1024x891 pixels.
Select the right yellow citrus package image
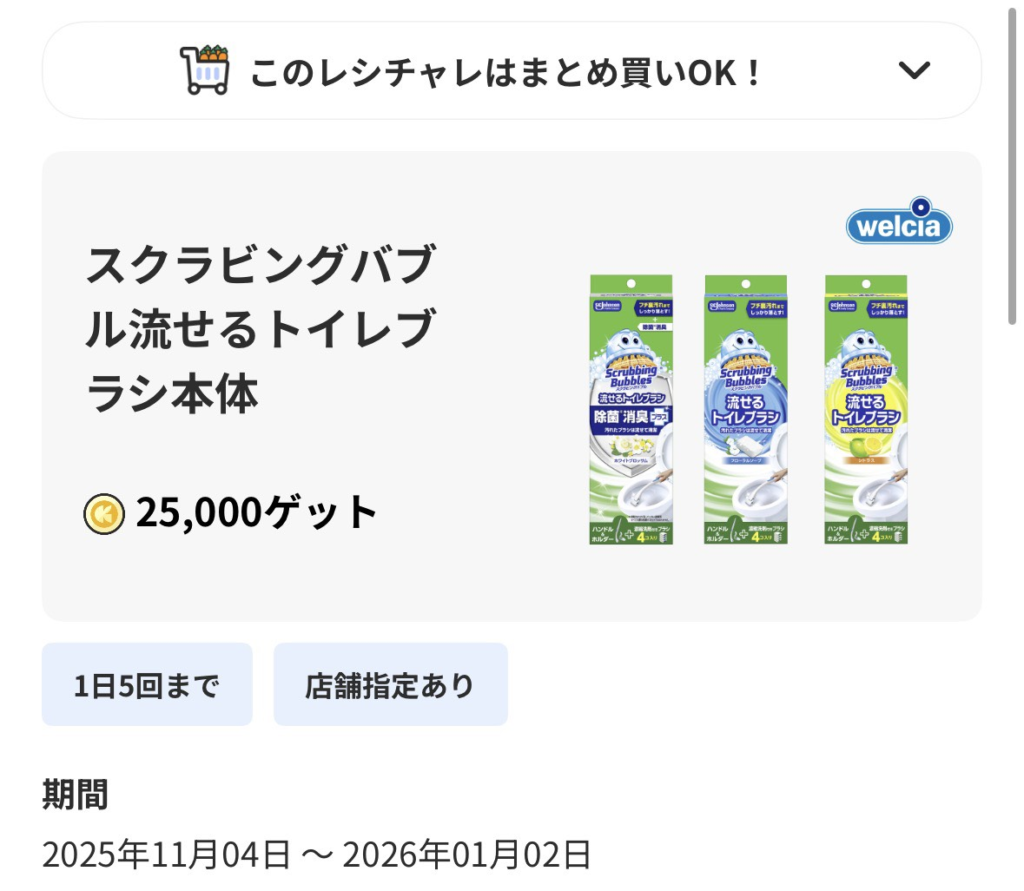866,409
